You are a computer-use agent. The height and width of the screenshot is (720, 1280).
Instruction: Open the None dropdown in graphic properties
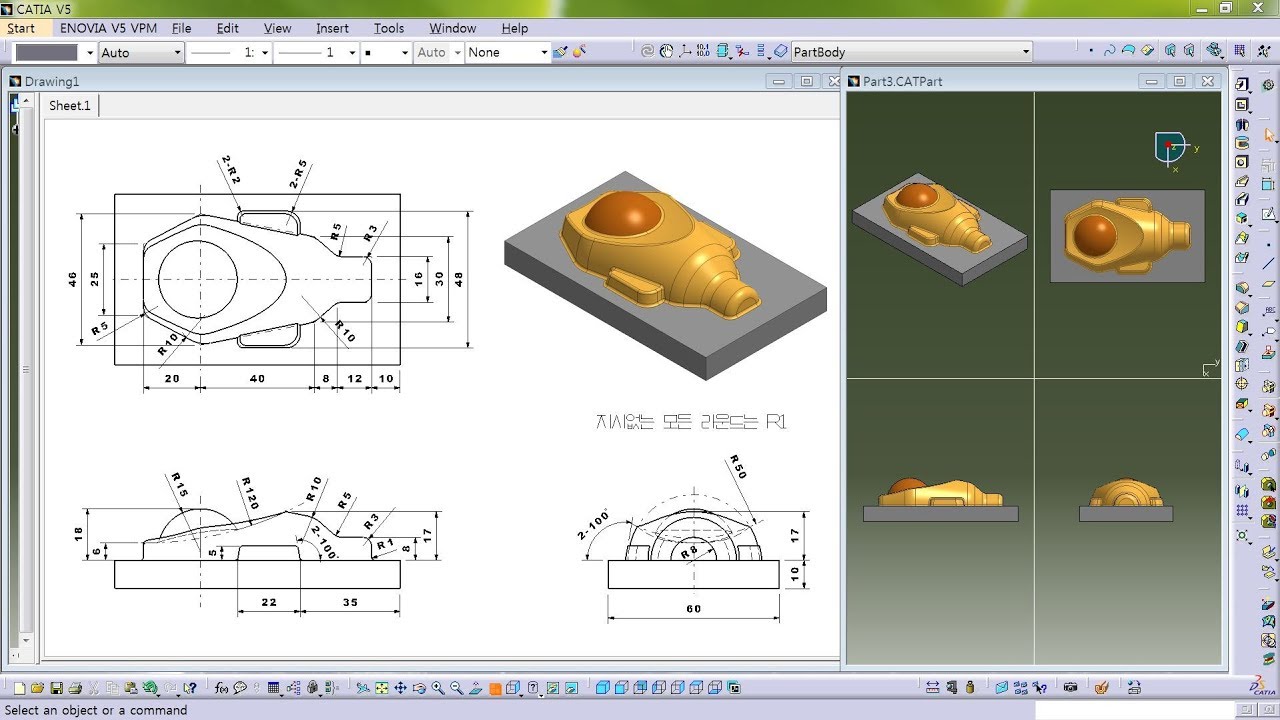click(x=508, y=52)
